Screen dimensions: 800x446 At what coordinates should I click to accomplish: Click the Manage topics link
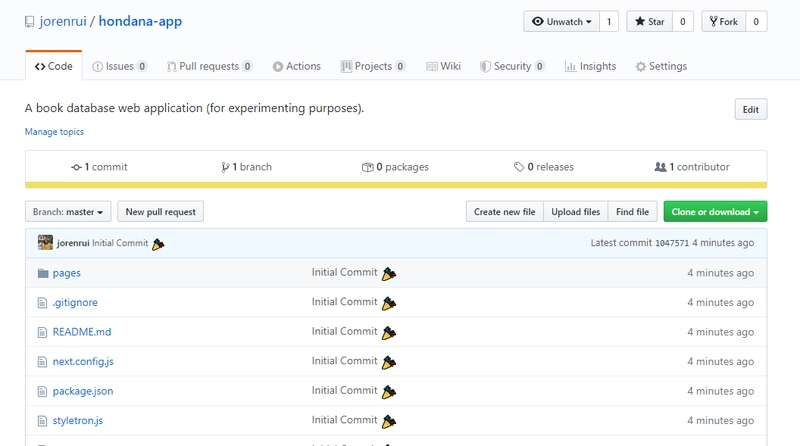tap(54, 132)
